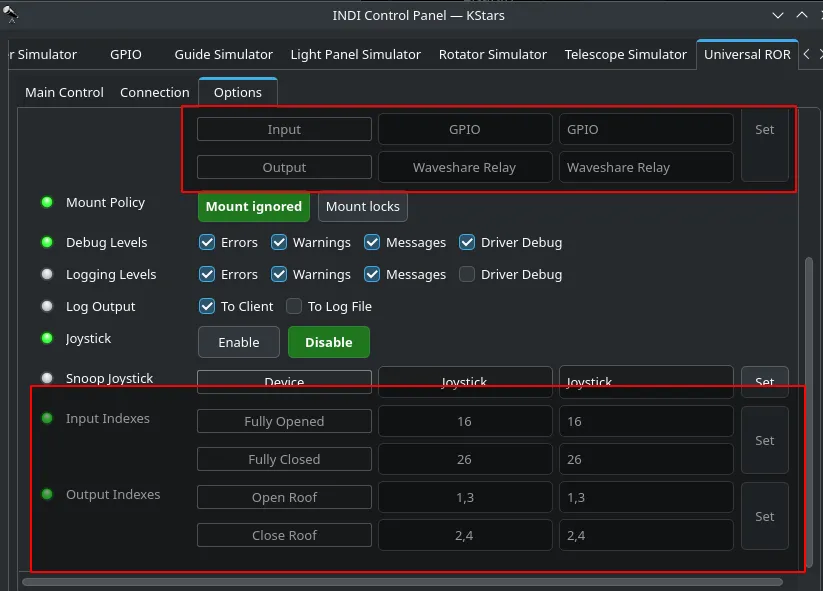
Task: Click the Minimize chevron in title bar
Action: pyautogui.click(x=778, y=15)
